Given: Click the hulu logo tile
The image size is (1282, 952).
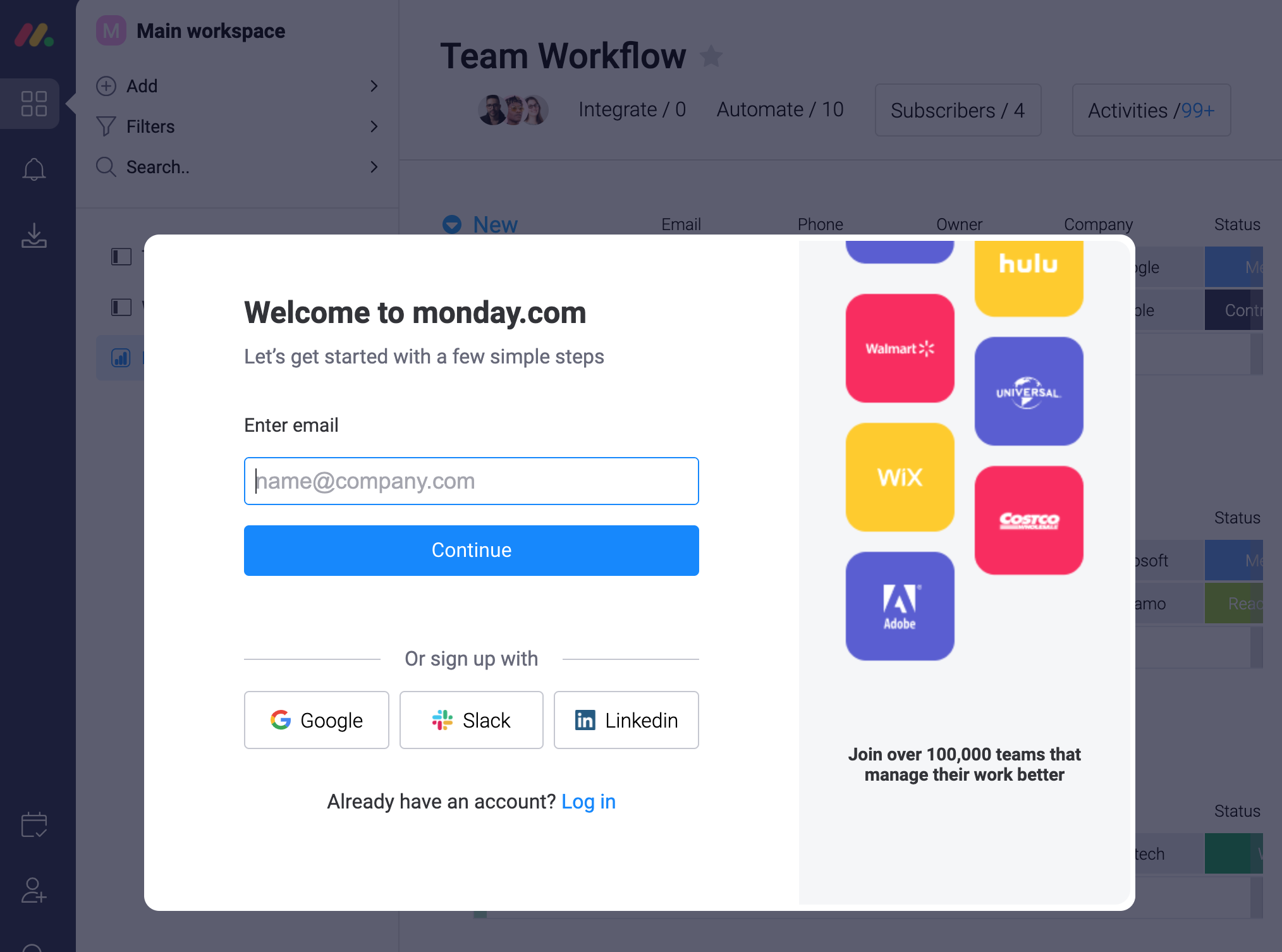Looking at the screenshot, I should coord(1029,278).
